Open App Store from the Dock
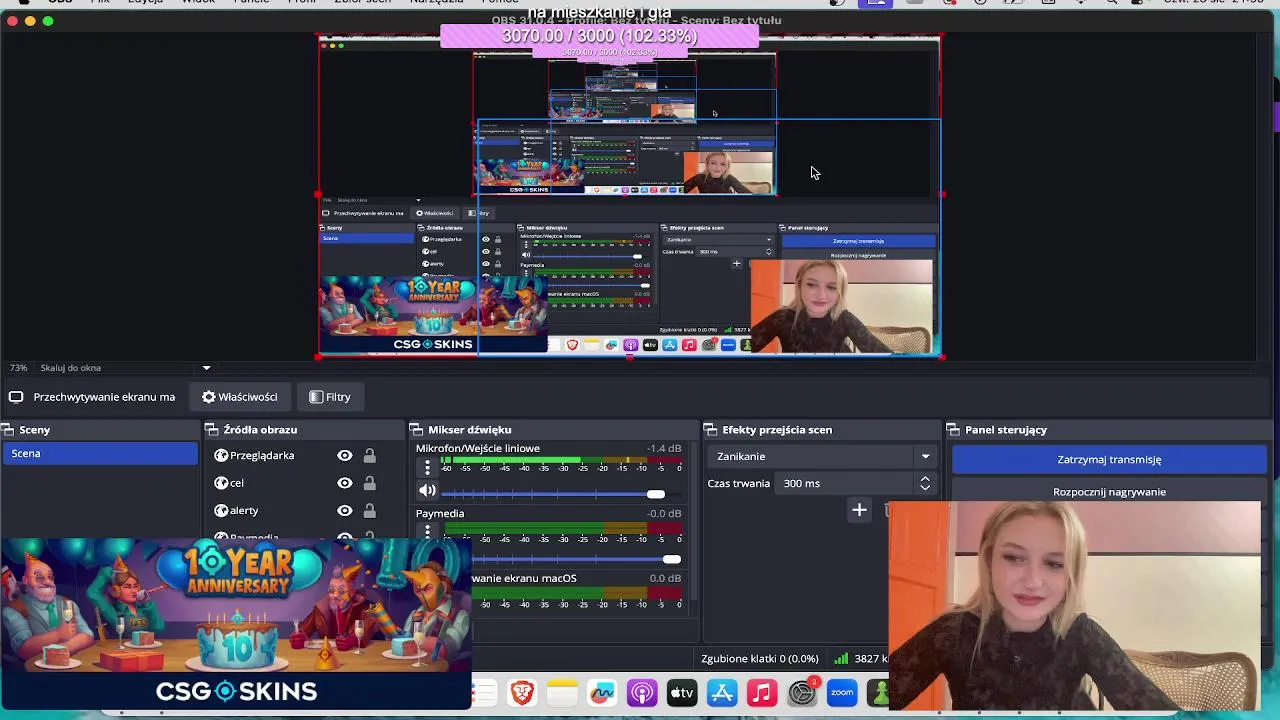The width and height of the screenshot is (1280, 720). (722, 692)
